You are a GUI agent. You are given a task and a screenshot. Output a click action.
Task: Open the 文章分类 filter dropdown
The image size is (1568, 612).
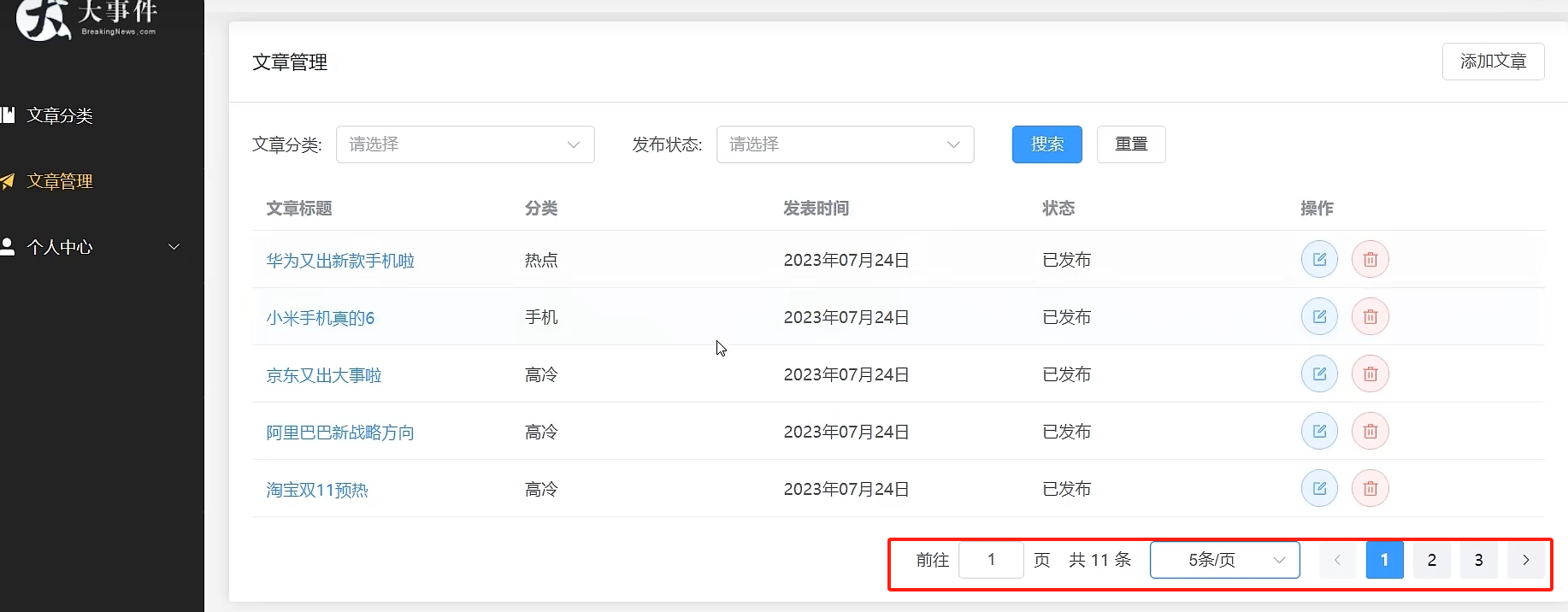pyautogui.click(x=465, y=144)
